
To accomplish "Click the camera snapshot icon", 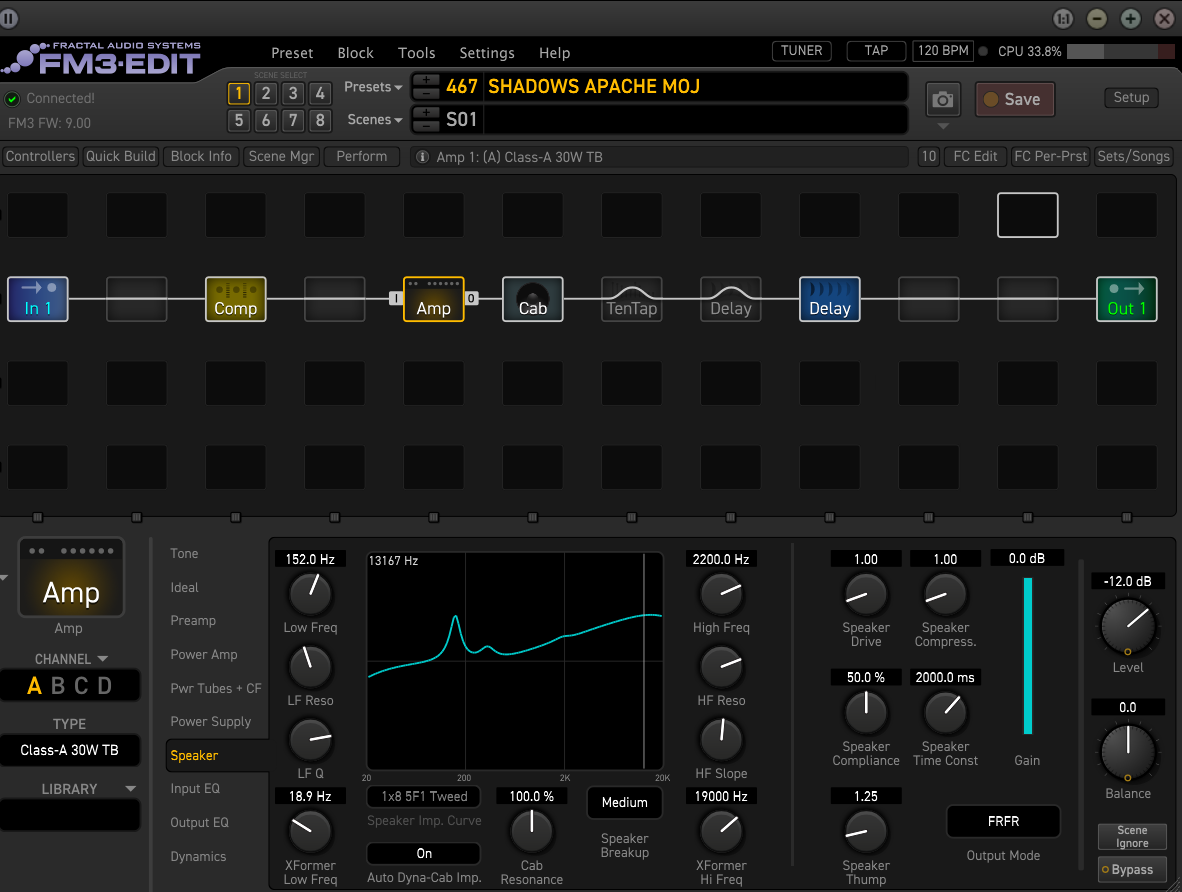I will (x=942, y=100).
